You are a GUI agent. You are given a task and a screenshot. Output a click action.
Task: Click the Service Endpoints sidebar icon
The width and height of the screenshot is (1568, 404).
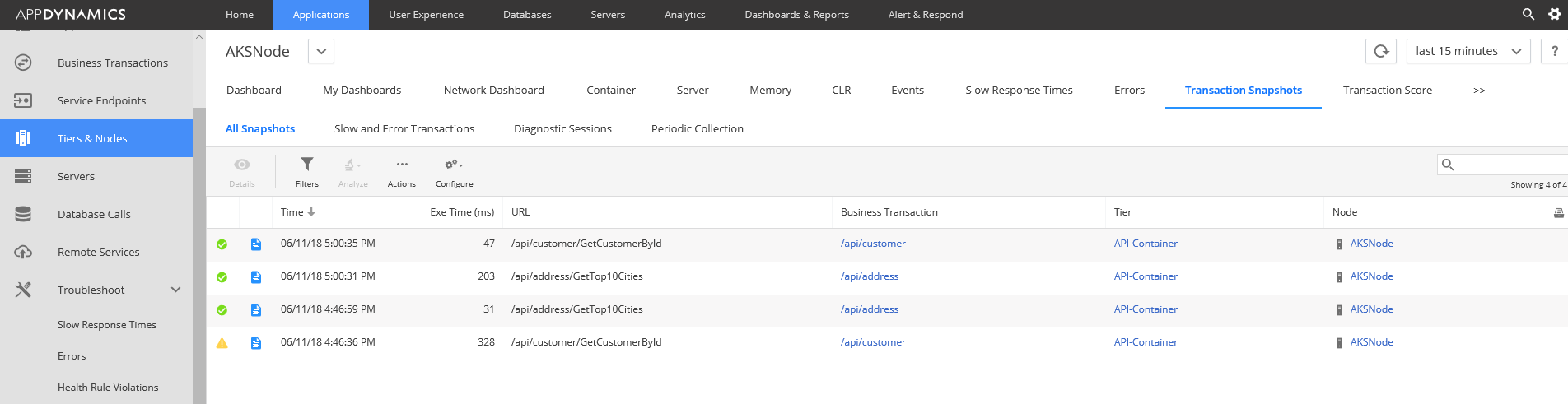pos(23,100)
